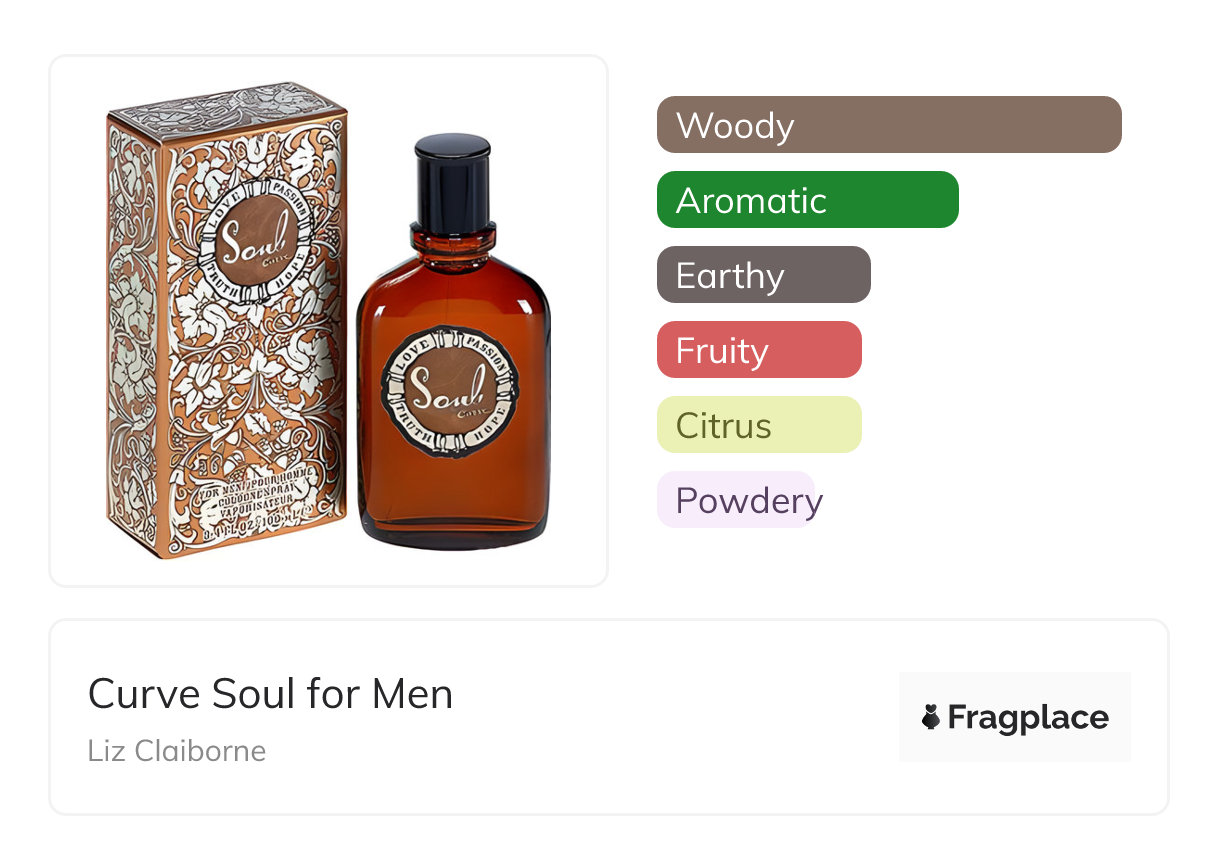Open the Curve Soul for Men title
Image resolution: width=1218 pixels, height=864 pixels.
pyautogui.click(x=271, y=694)
